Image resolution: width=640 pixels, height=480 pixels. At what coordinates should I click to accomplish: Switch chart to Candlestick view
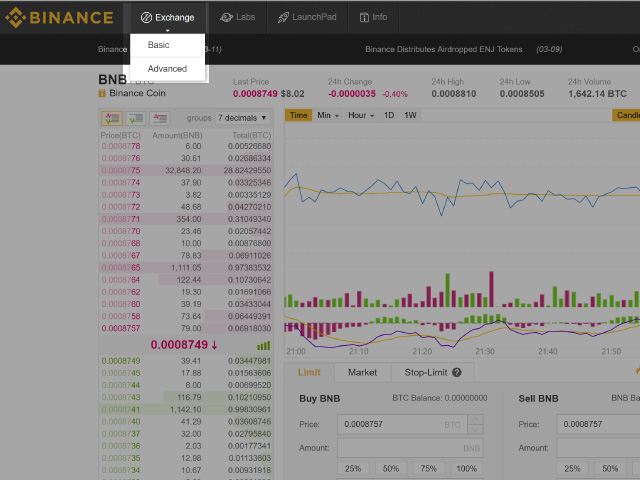tap(626, 115)
